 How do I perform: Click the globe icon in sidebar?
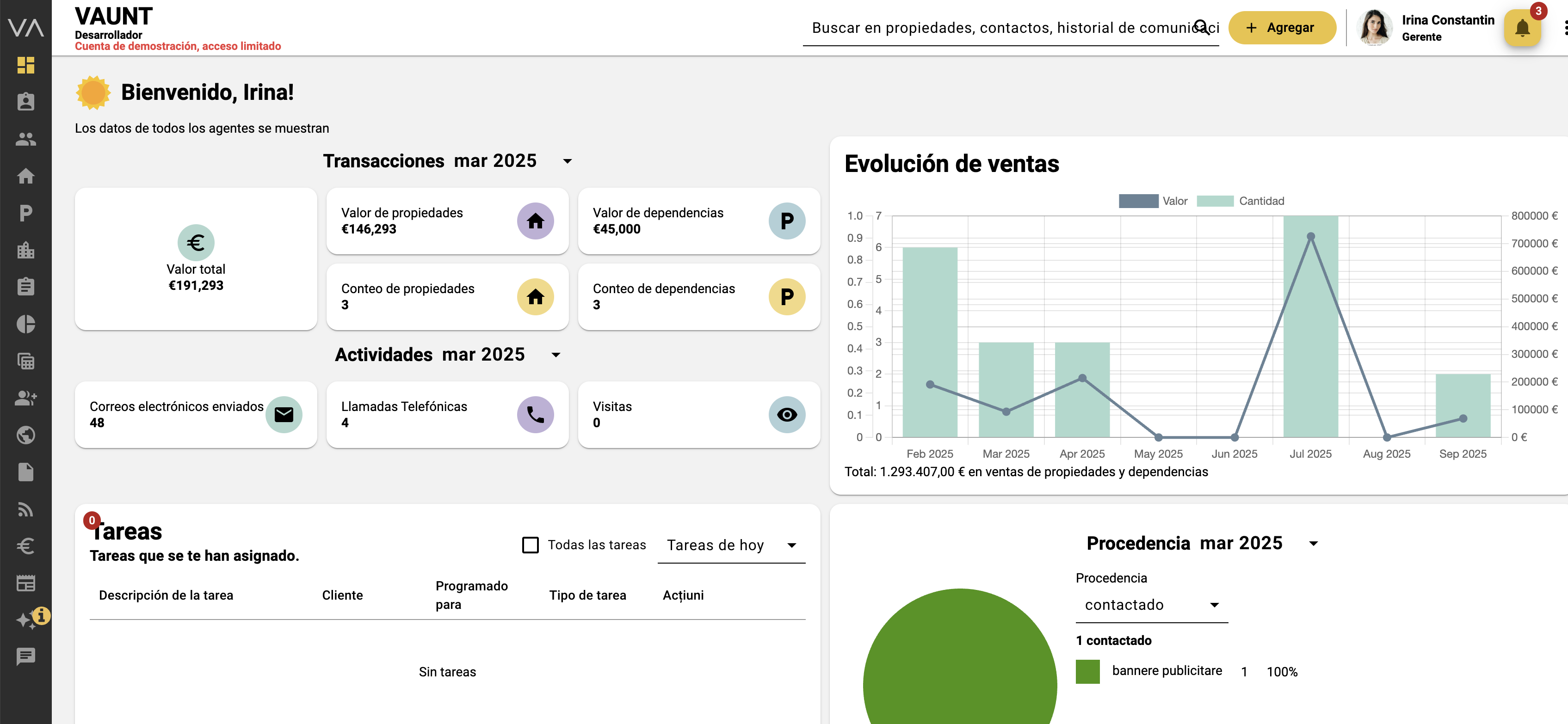point(25,435)
